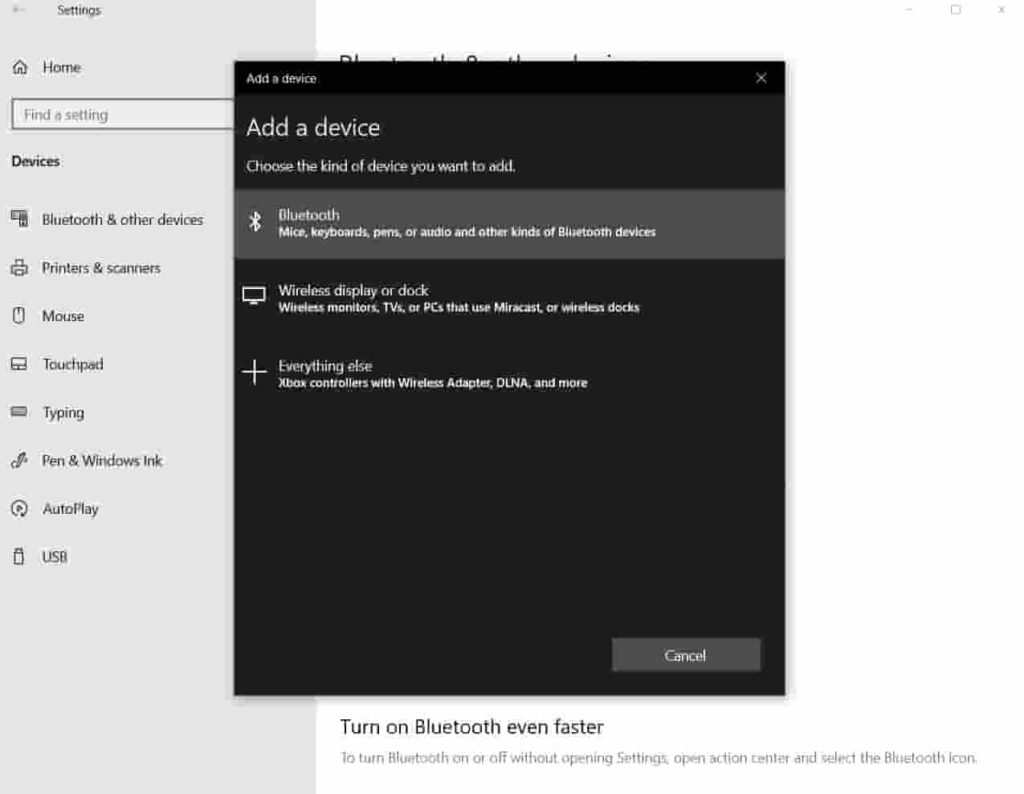Click the Devices section heading

(x=36, y=161)
